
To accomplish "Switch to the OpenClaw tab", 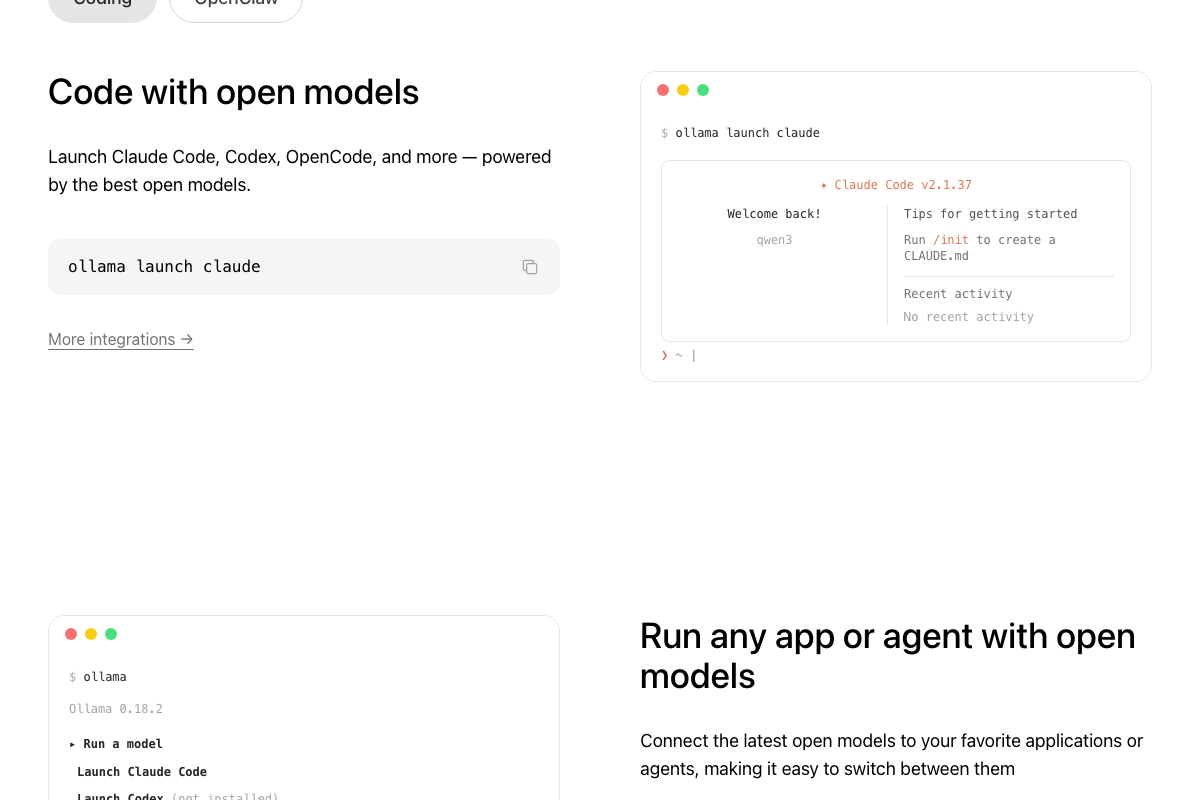I will (236, 6).
